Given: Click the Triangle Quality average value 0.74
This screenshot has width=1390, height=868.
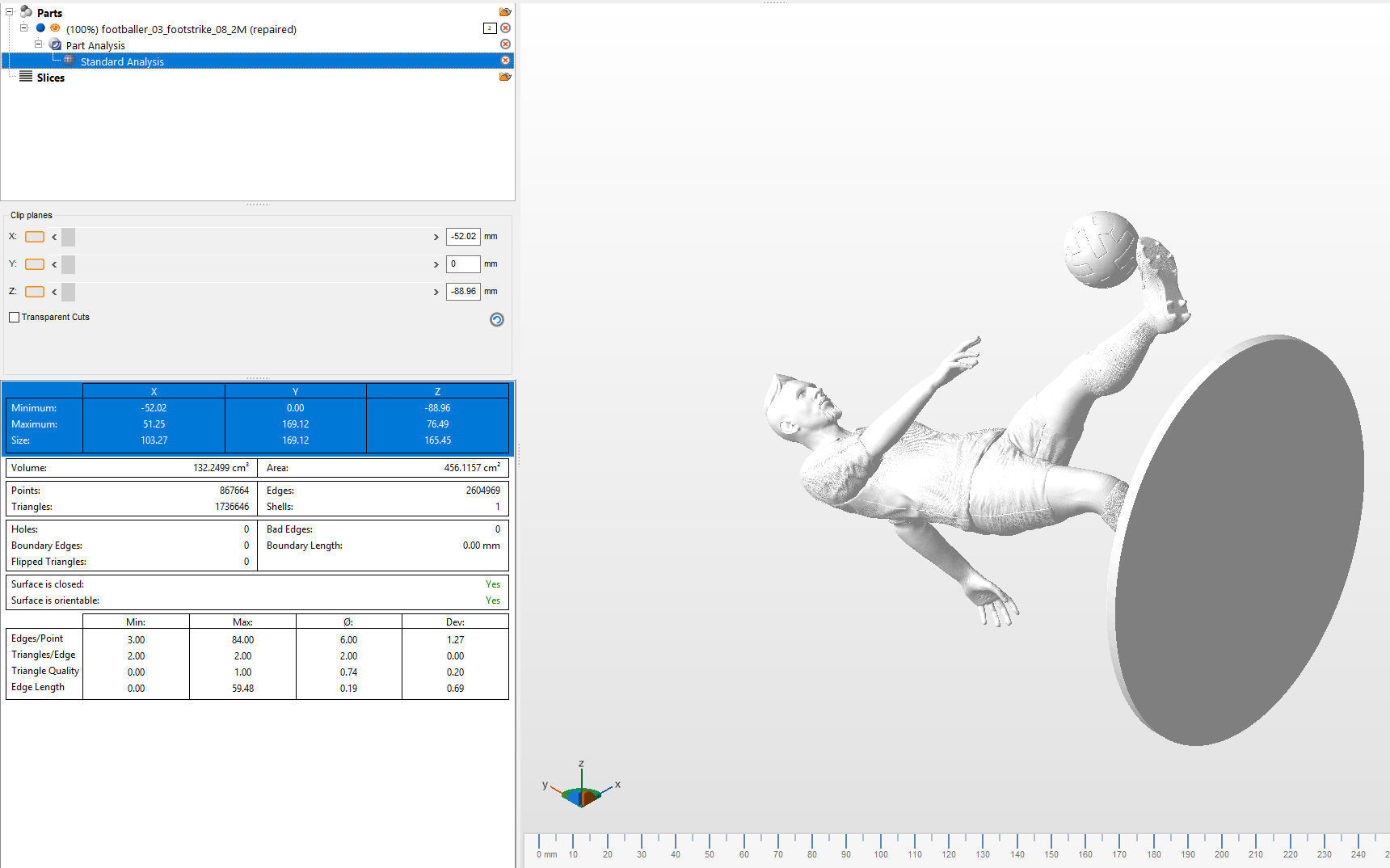Looking at the screenshot, I should [x=348, y=672].
